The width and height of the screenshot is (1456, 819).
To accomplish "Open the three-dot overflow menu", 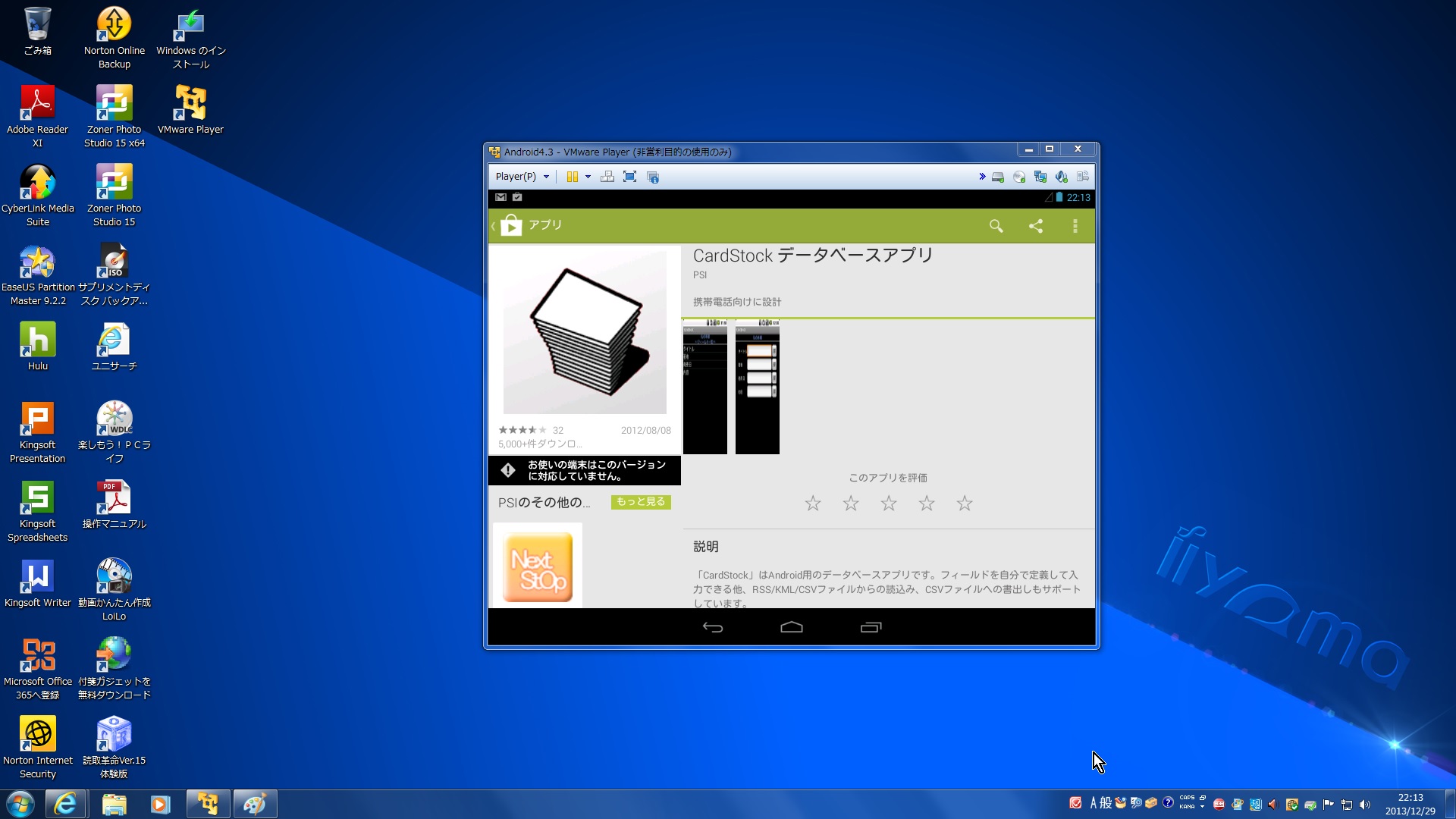I will click(1075, 226).
